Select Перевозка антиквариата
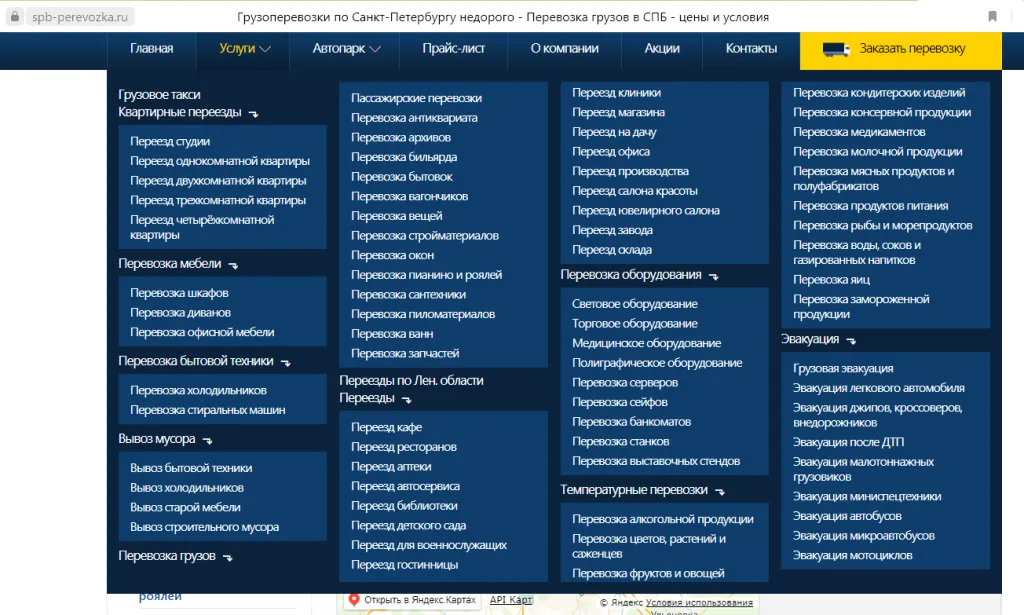Screen dimensions: 1024x615 414,118
